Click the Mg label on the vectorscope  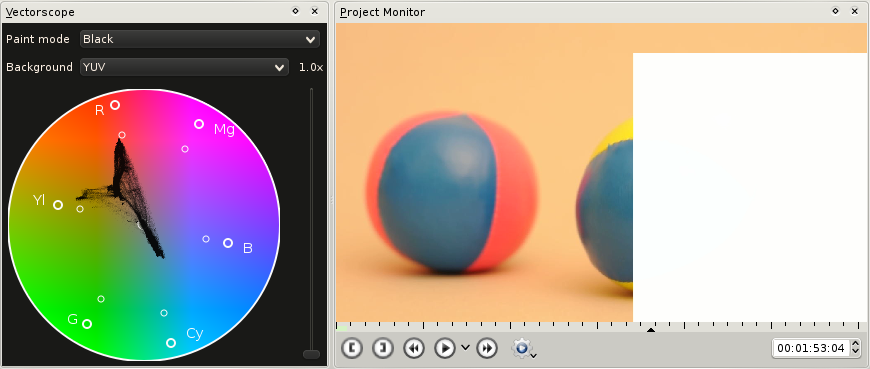coord(224,130)
